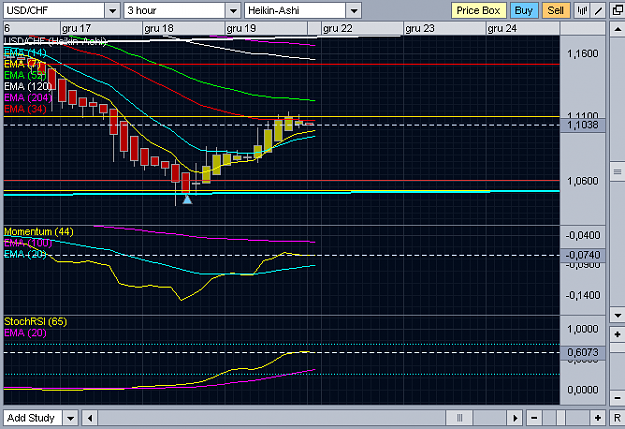Click the current price label 1,1038
Screen dimensions: 625x429
[583, 125]
